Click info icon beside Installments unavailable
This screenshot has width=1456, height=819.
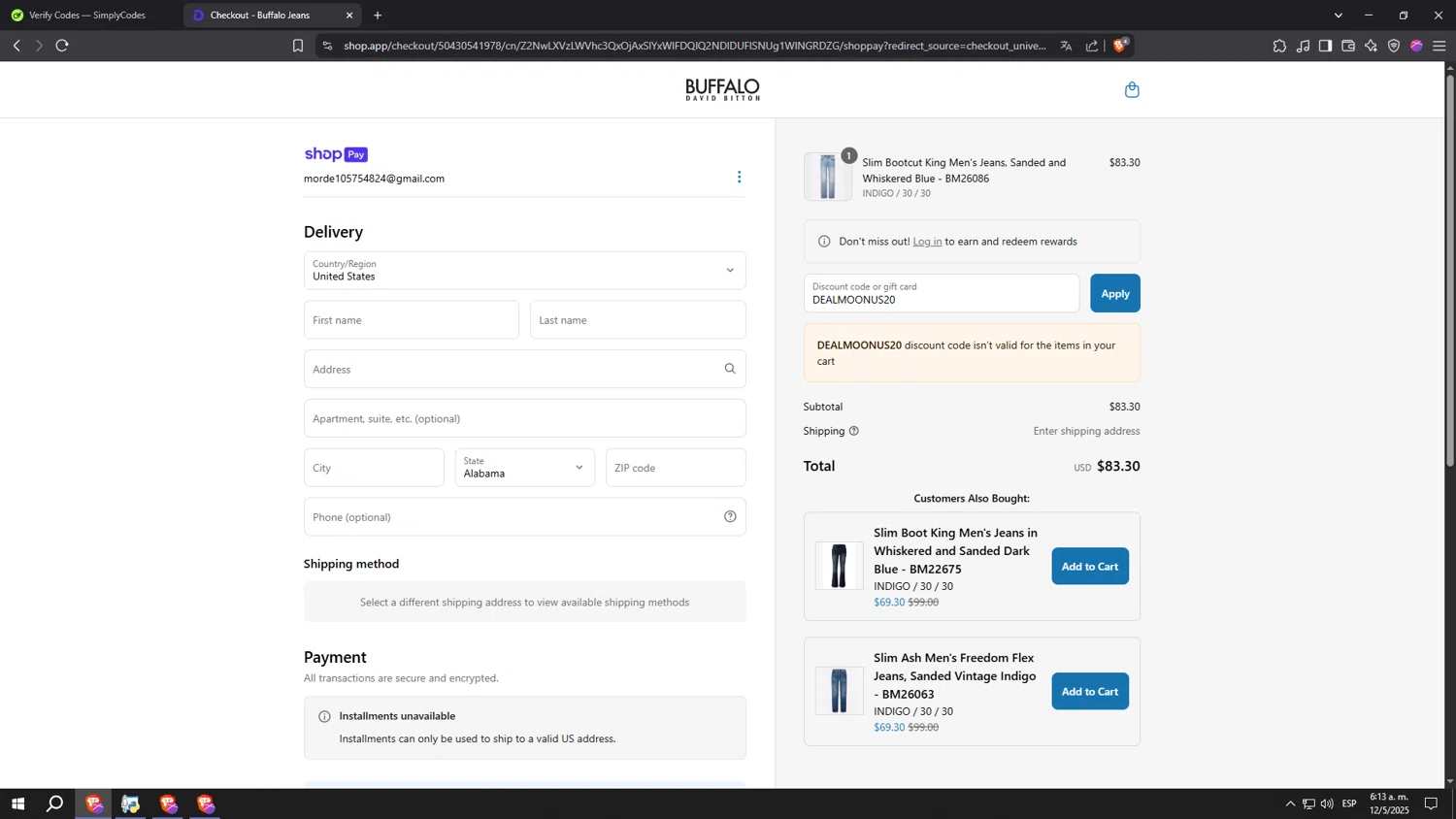(x=324, y=716)
